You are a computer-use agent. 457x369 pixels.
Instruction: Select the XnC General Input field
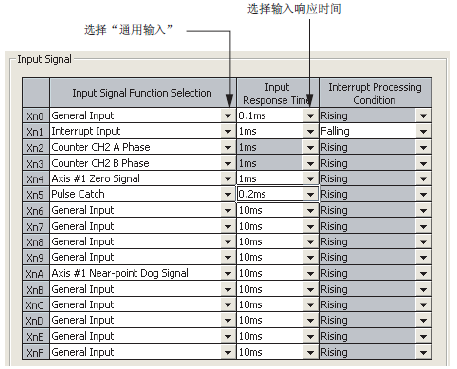[136, 305]
